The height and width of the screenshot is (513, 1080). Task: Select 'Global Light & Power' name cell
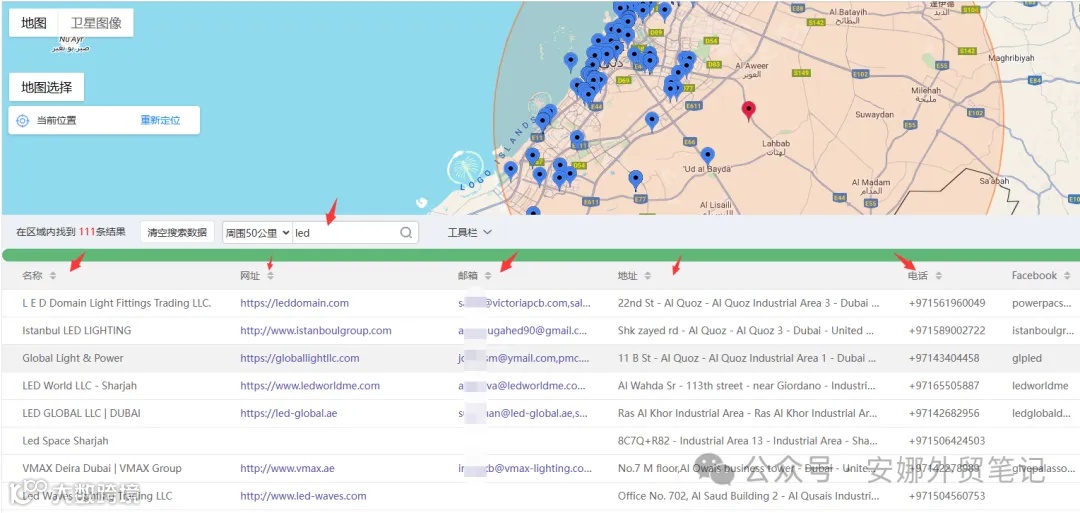tap(73, 358)
